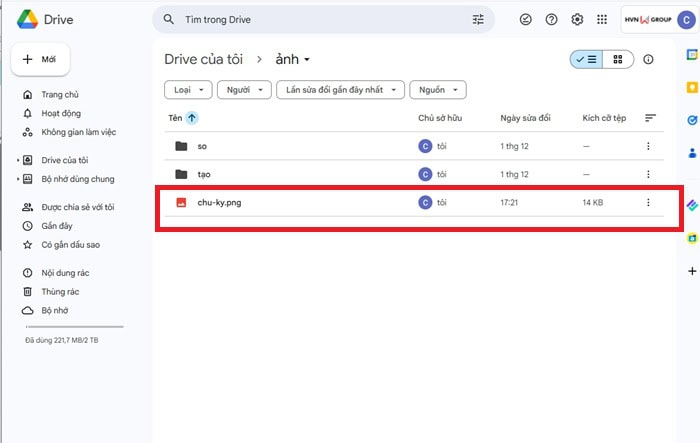Screen dimensions: 700x443
Task: Switch to list layout view
Action: [586, 60]
